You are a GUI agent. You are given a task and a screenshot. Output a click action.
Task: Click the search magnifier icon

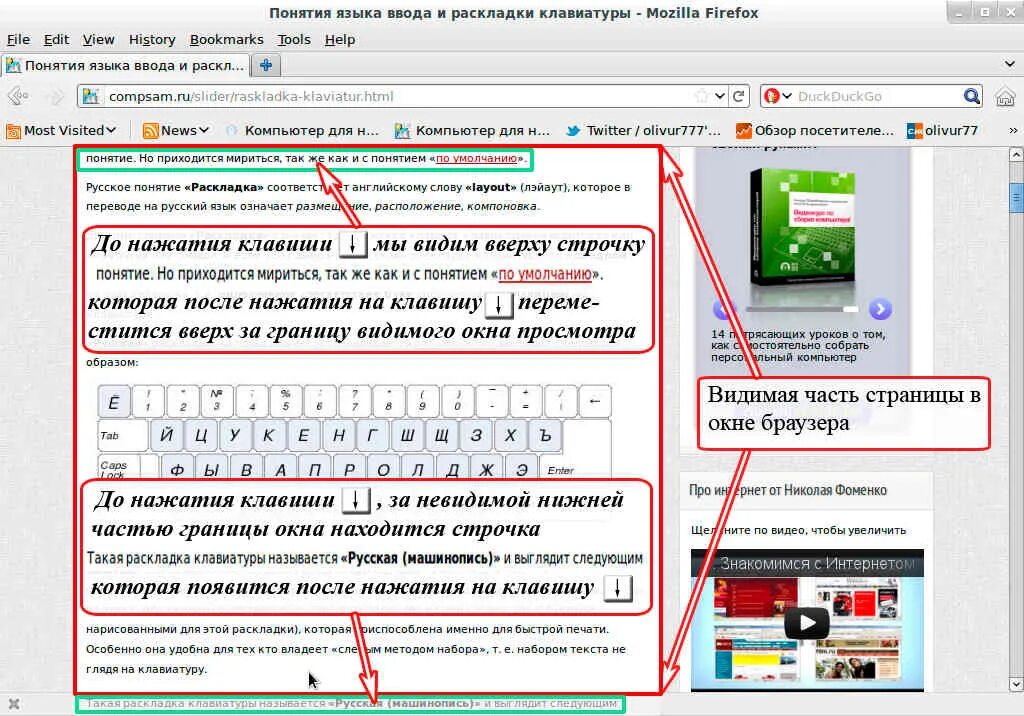pyautogui.click(x=972, y=97)
